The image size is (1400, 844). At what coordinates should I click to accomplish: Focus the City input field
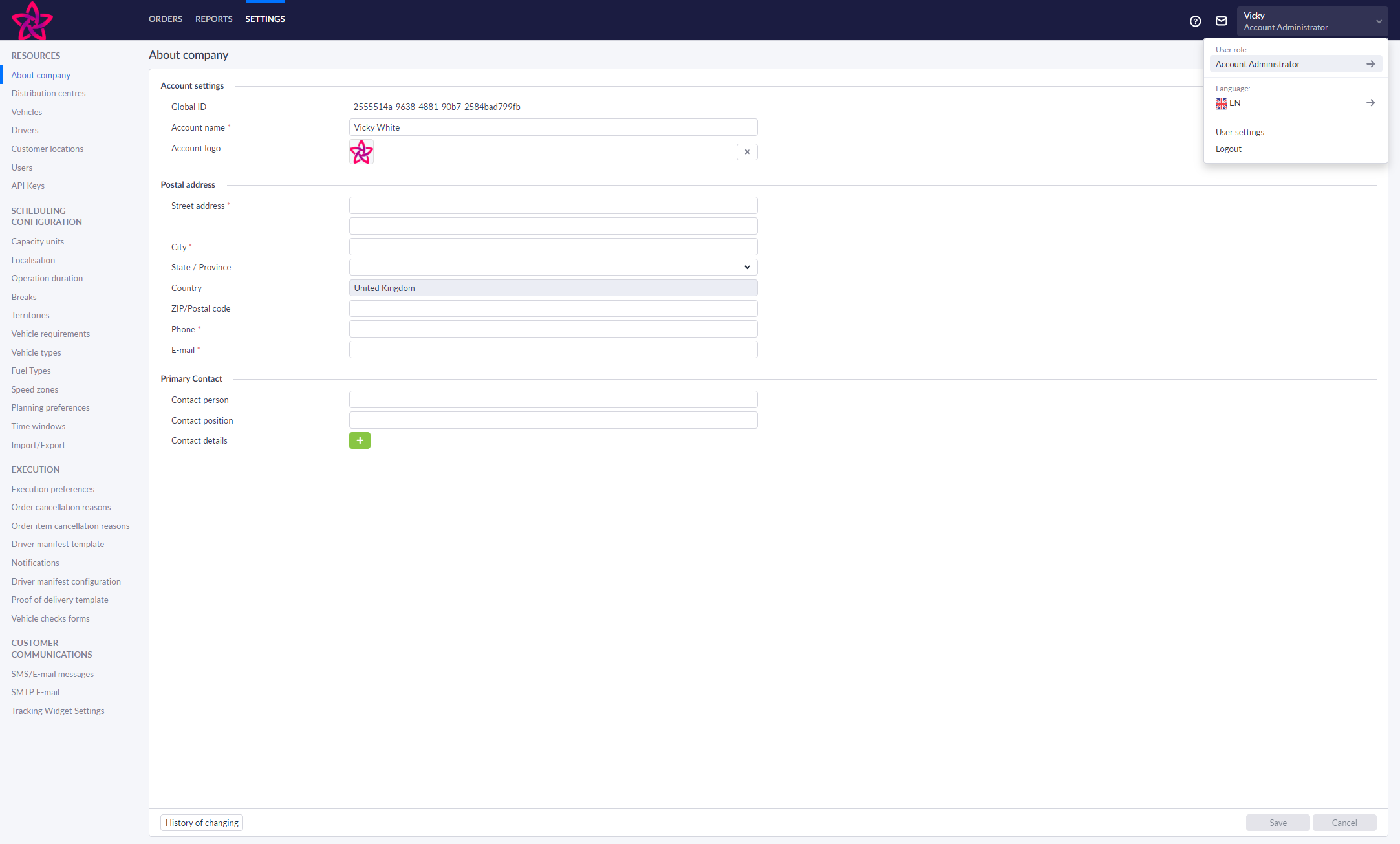(x=553, y=247)
